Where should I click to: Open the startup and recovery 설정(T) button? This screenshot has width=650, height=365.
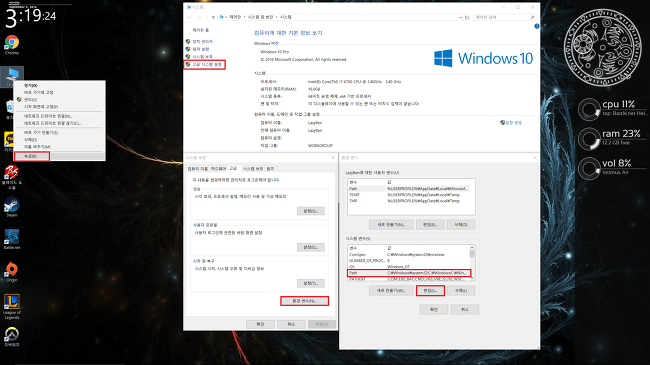[310, 283]
